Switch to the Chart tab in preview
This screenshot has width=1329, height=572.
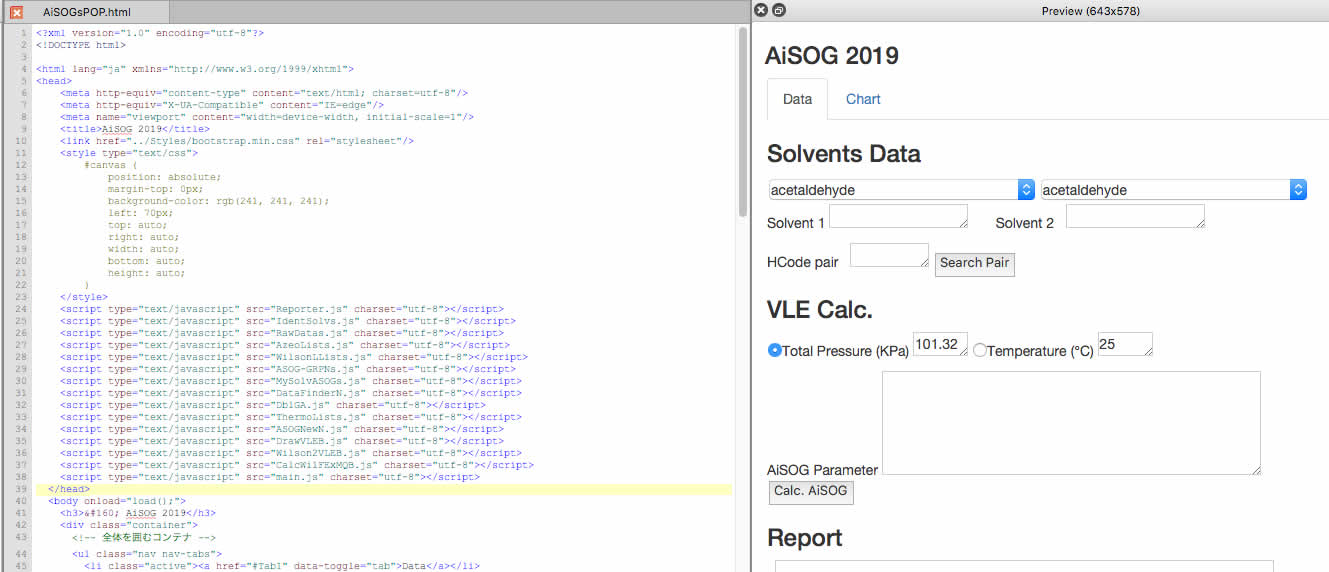click(863, 99)
